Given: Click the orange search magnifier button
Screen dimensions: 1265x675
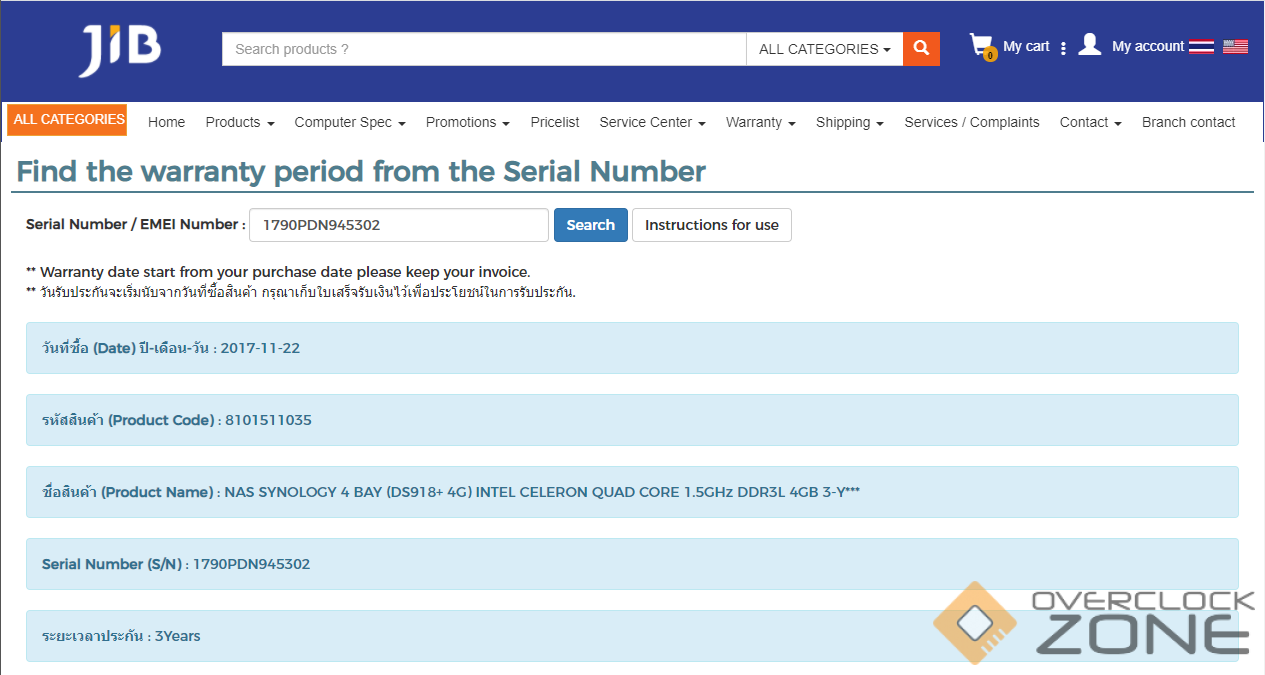Looking at the screenshot, I should coord(921,48).
